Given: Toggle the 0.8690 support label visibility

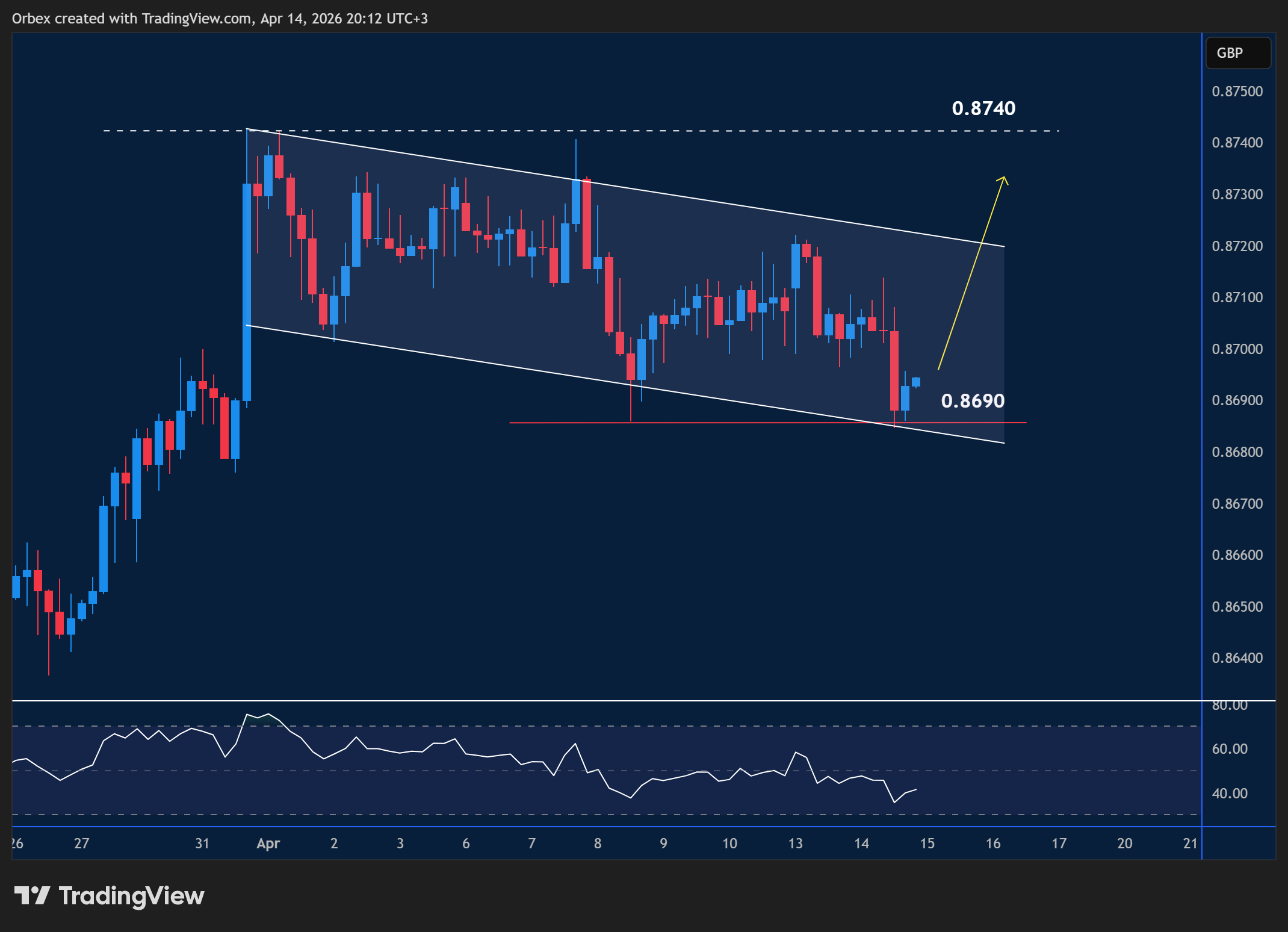Looking at the screenshot, I should coord(973,401).
